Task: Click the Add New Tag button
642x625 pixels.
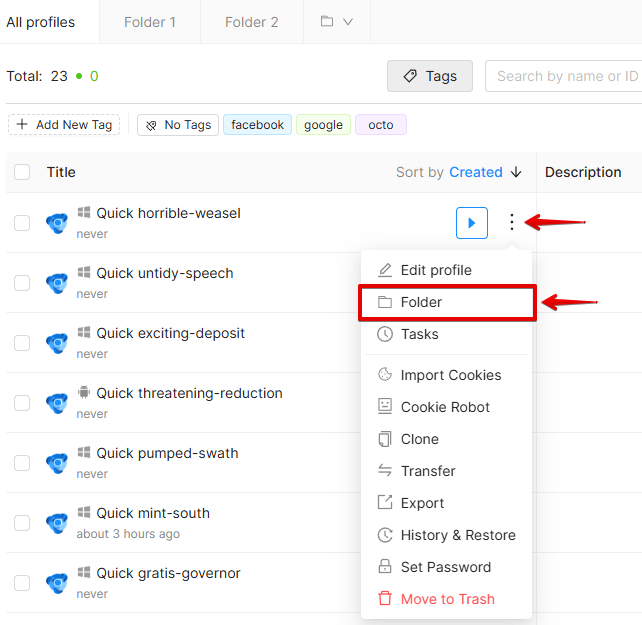Action: [64, 125]
